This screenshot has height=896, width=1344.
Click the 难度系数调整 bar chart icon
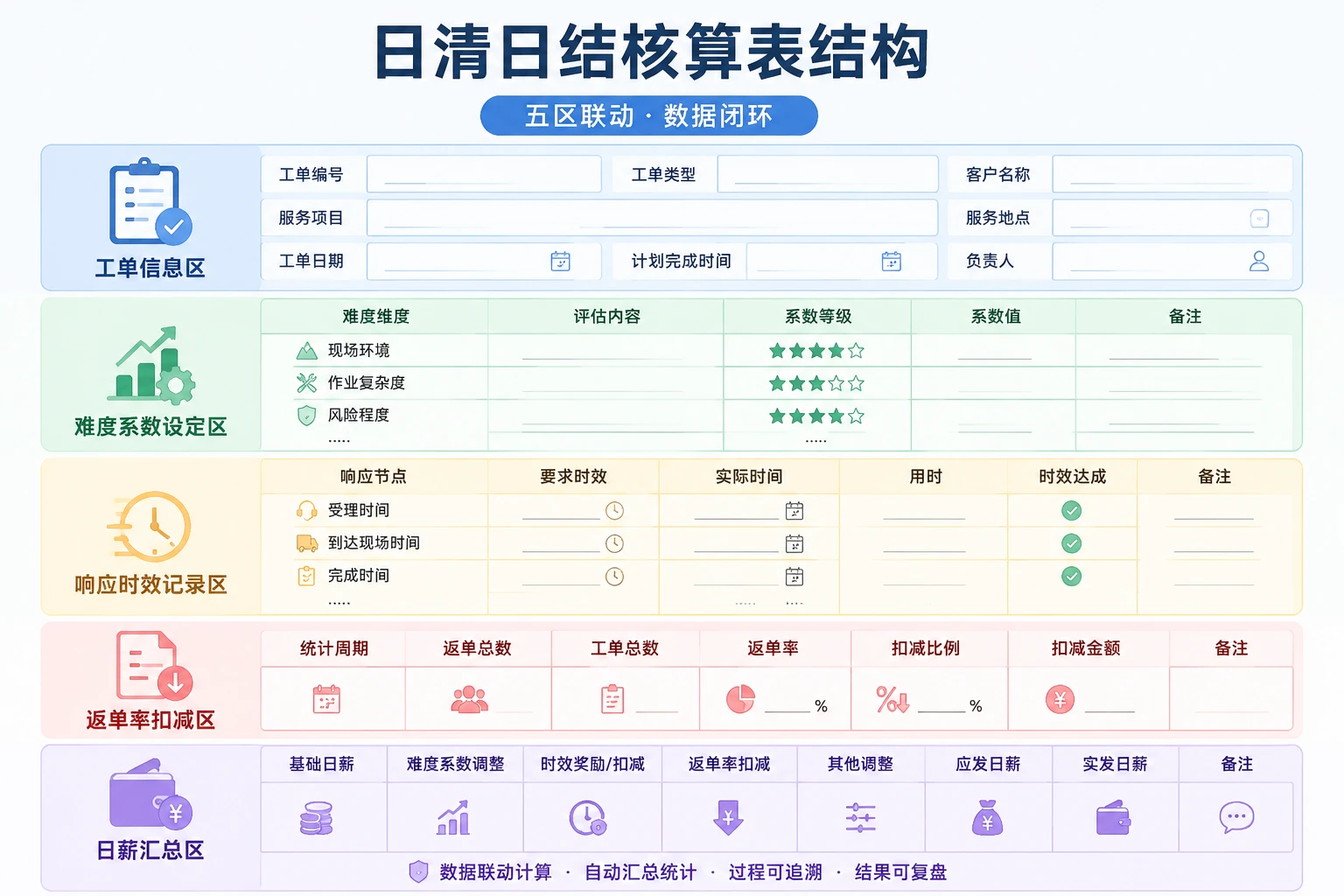coord(454,818)
